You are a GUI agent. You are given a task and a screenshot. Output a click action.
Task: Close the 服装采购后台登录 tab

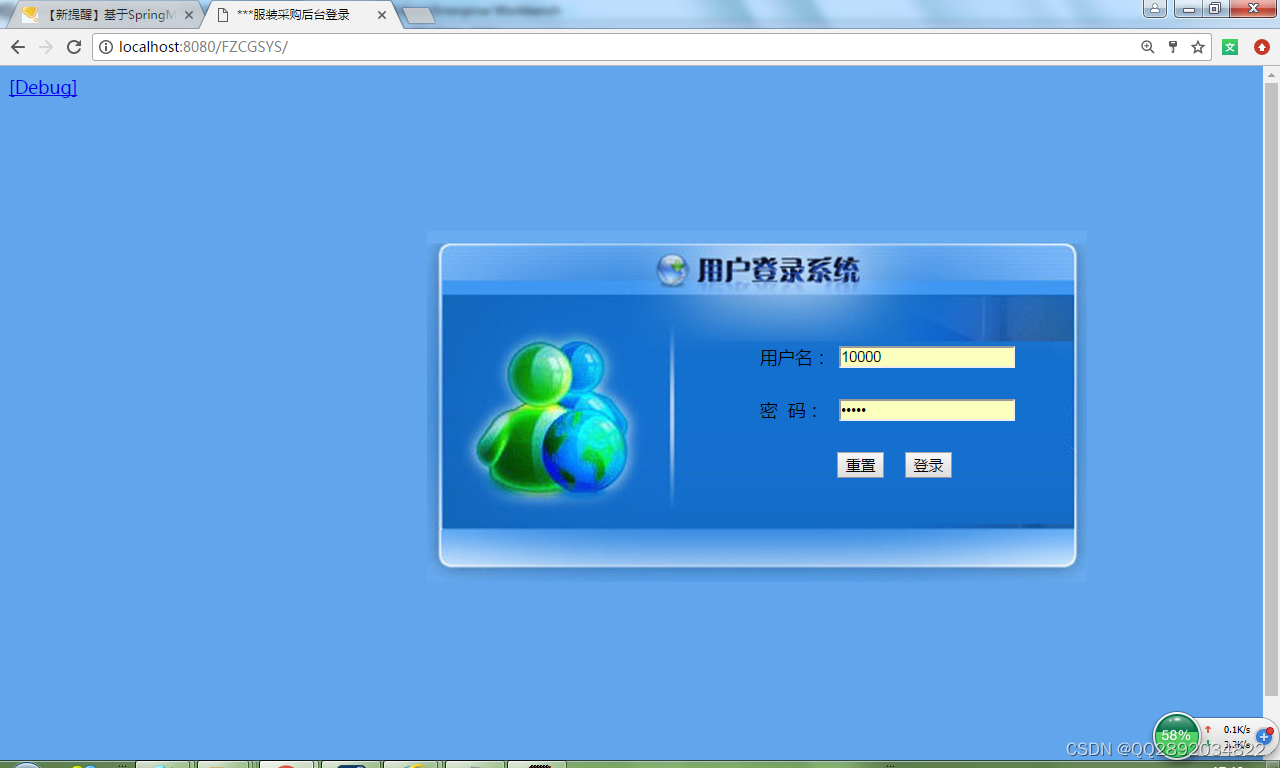382,15
